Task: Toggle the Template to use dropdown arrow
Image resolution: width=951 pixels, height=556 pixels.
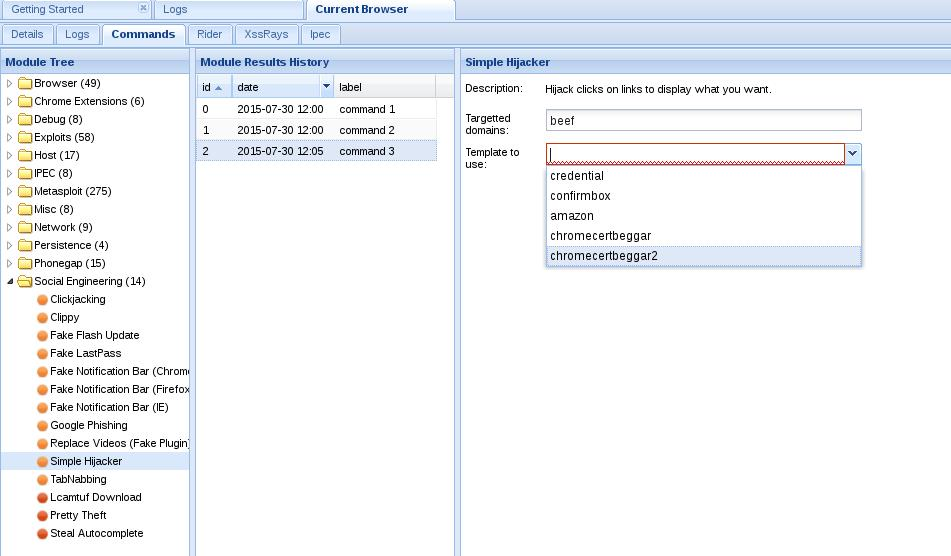Action: (853, 154)
